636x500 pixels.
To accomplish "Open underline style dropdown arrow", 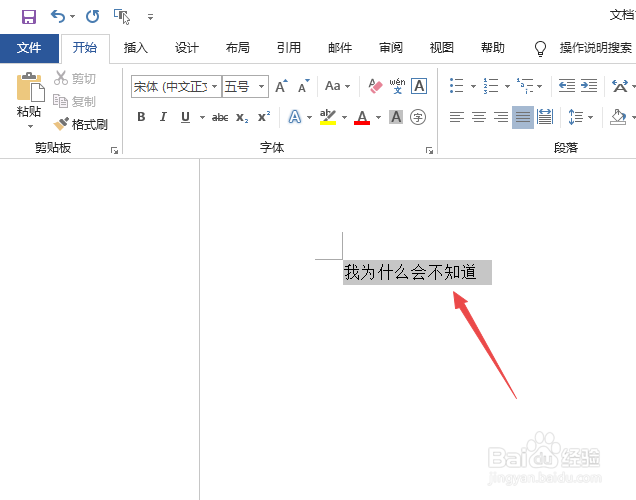I will pyautogui.click(x=202, y=118).
